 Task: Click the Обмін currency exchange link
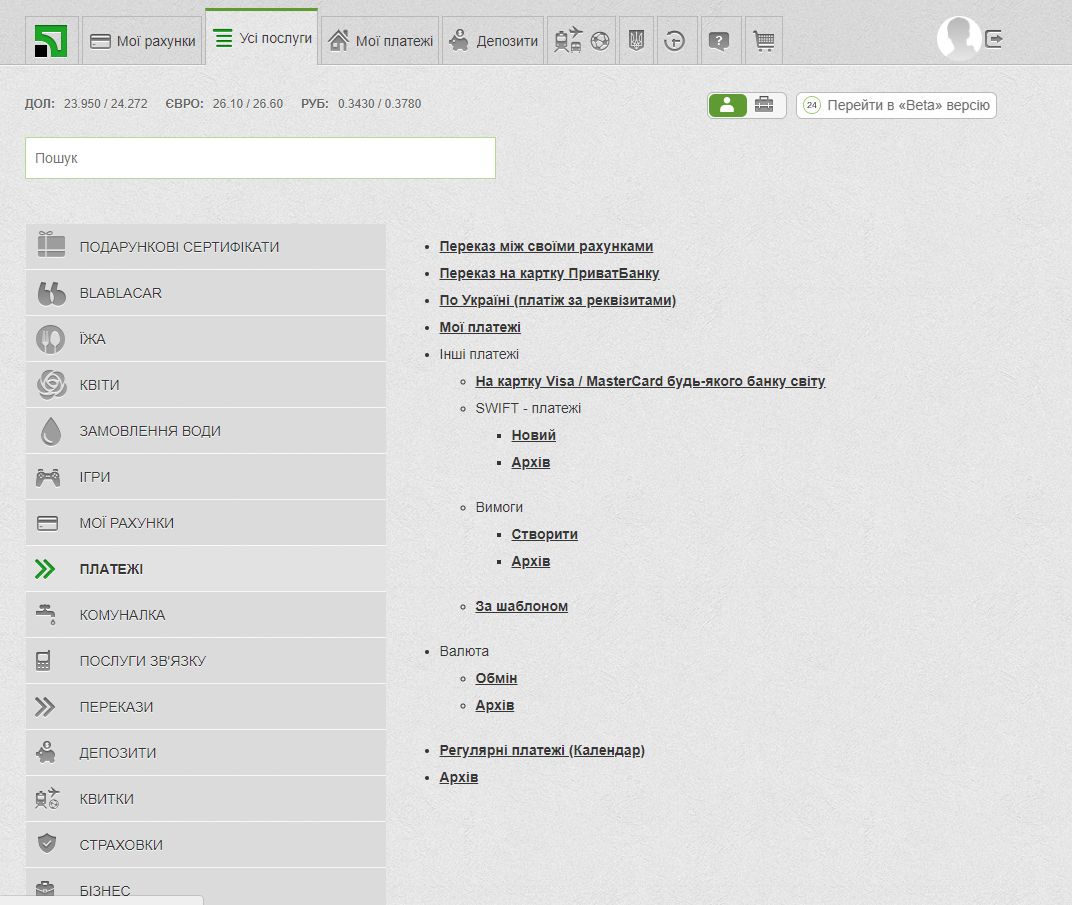point(496,678)
